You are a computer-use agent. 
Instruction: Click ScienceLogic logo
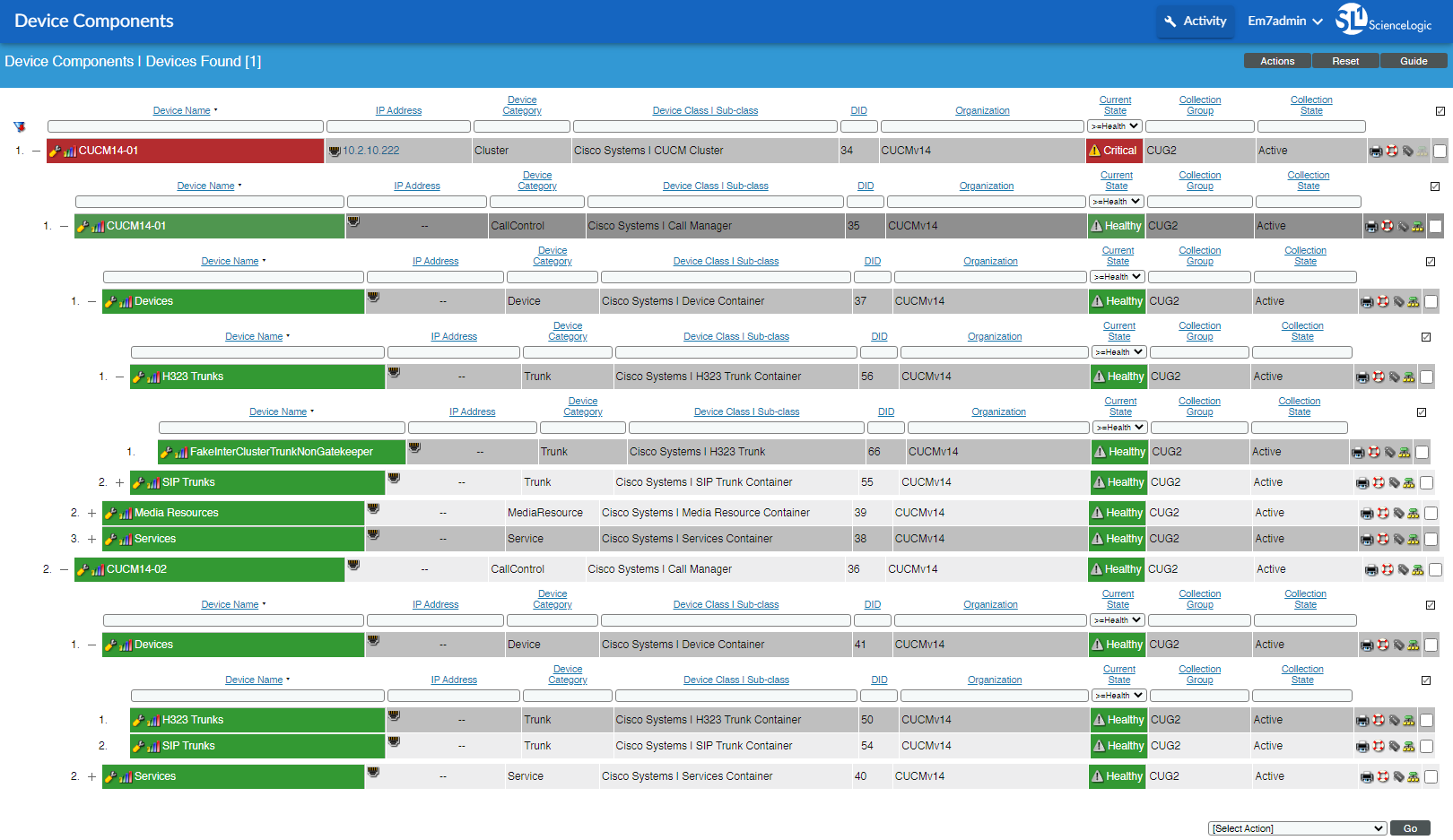(x=1384, y=19)
